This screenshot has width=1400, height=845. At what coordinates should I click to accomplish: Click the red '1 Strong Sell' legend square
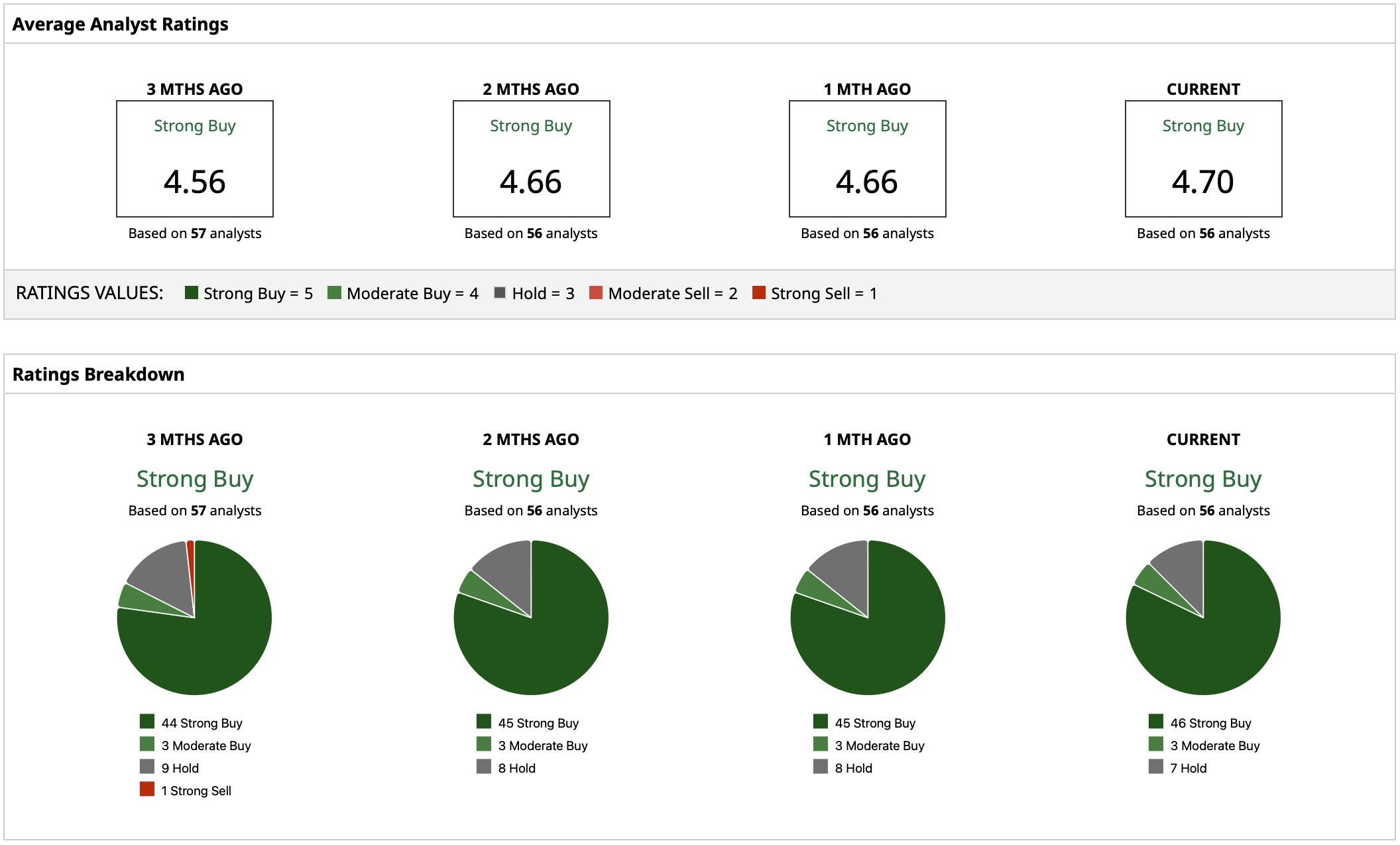pyautogui.click(x=147, y=789)
